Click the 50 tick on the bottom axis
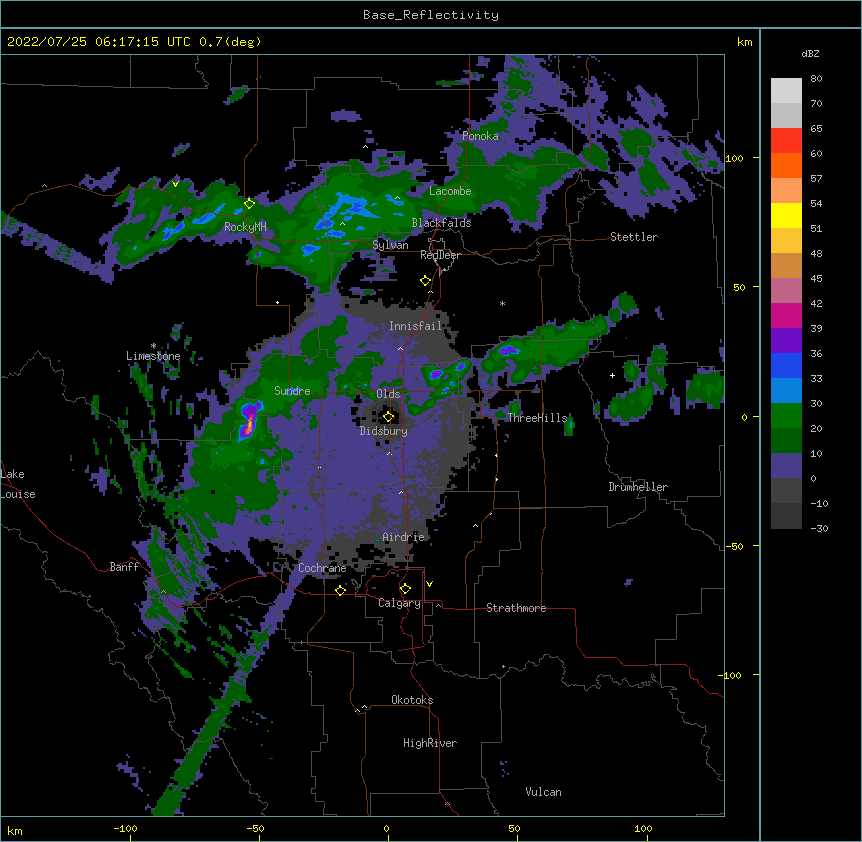 [514, 828]
